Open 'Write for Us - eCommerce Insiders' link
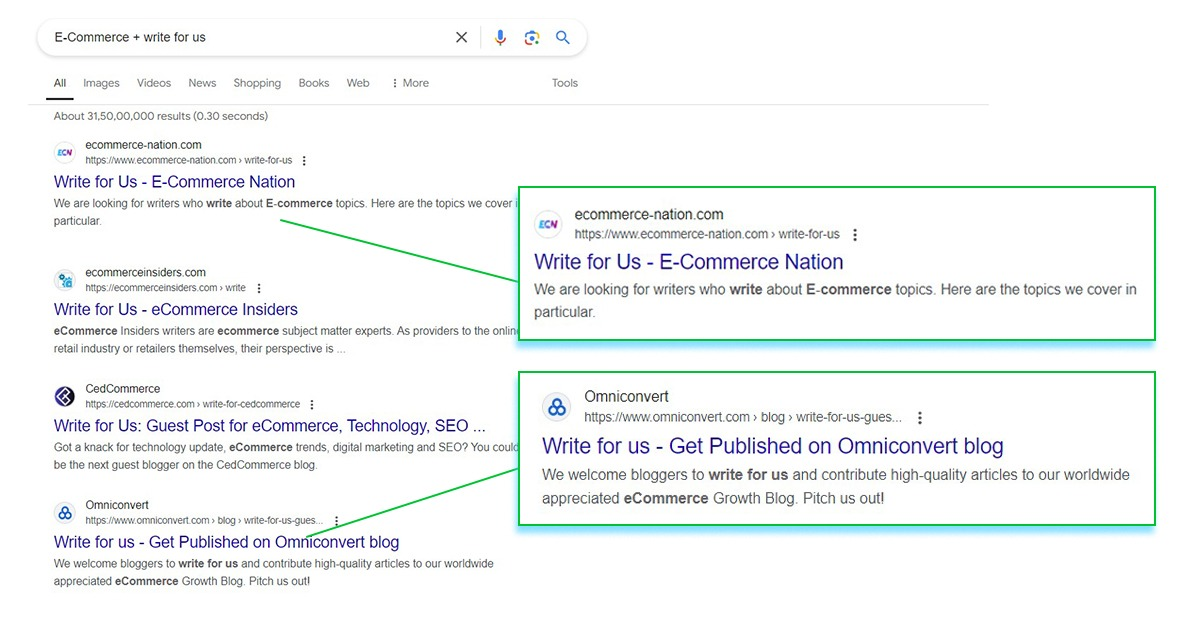1200x628 pixels. (x=176, y=309)
